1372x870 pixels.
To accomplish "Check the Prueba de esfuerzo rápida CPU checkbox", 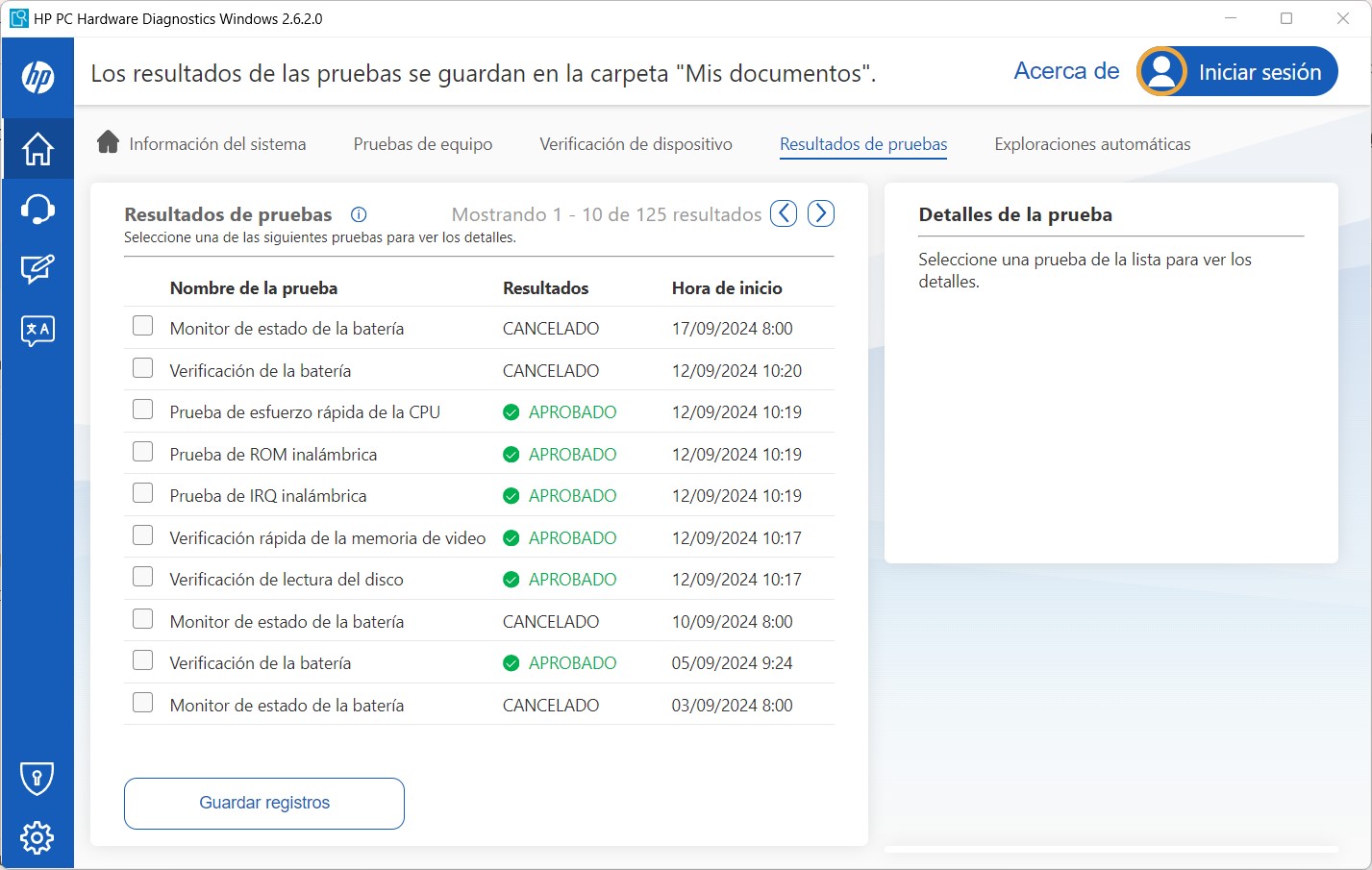I will click(142, 409).
